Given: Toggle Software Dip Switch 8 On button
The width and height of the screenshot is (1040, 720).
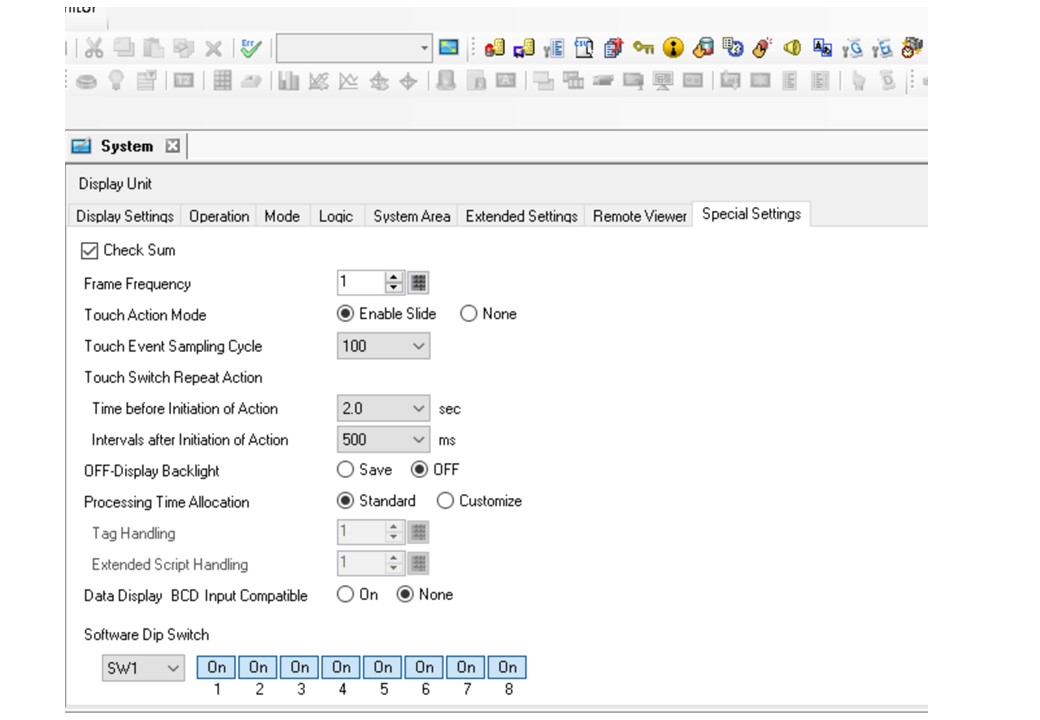Looking at the screenshot, I should [x=508, y=667].
